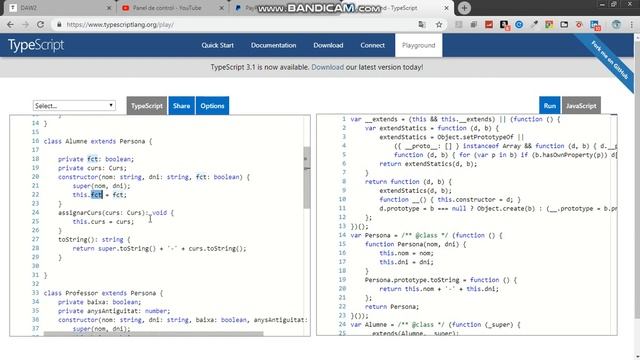Click 'private baixa: boolean;' on line 34
This screenshot has width=640, height=360.
(x=100, y=302)
